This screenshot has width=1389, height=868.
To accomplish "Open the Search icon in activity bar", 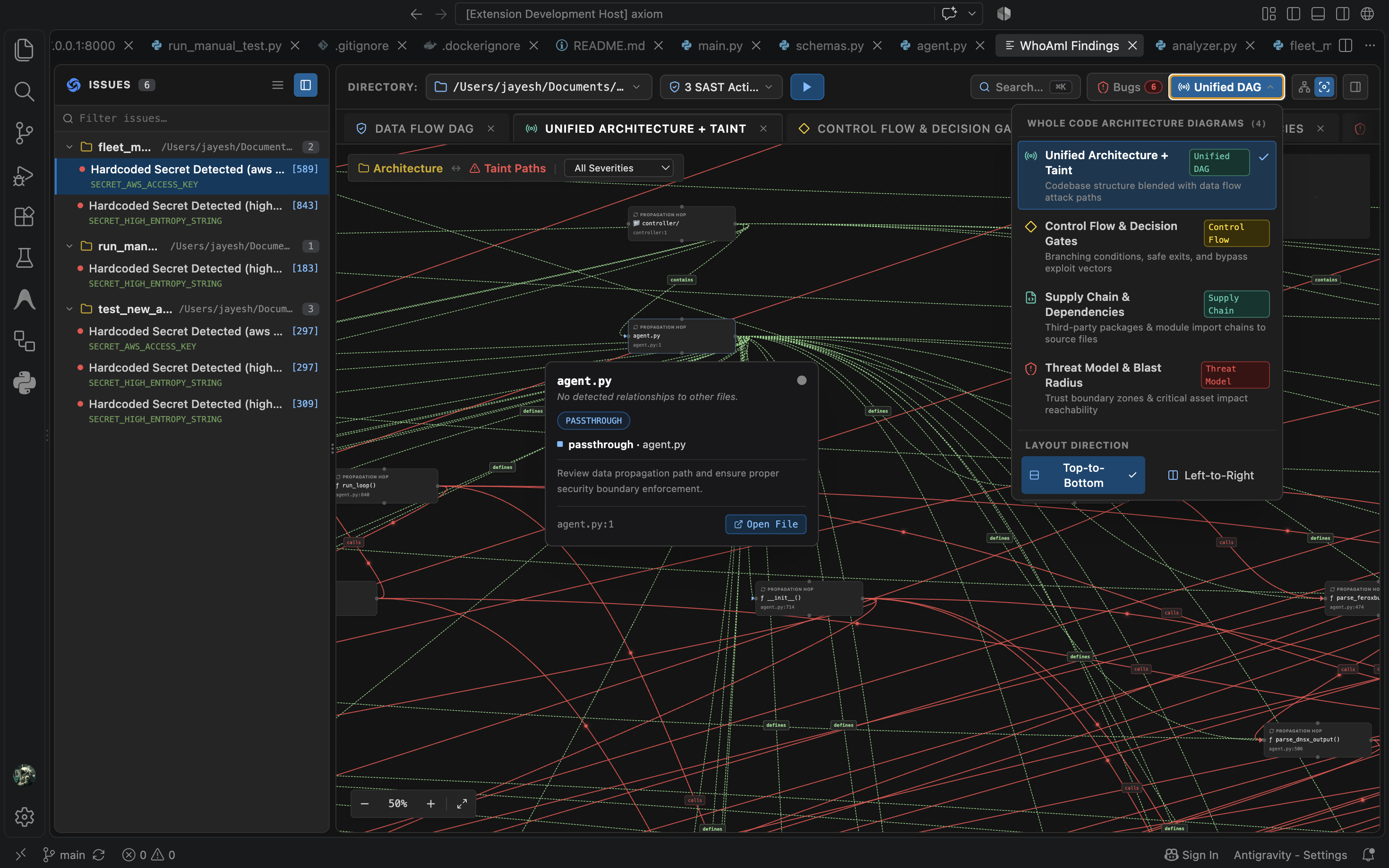I will click(24, 91).
